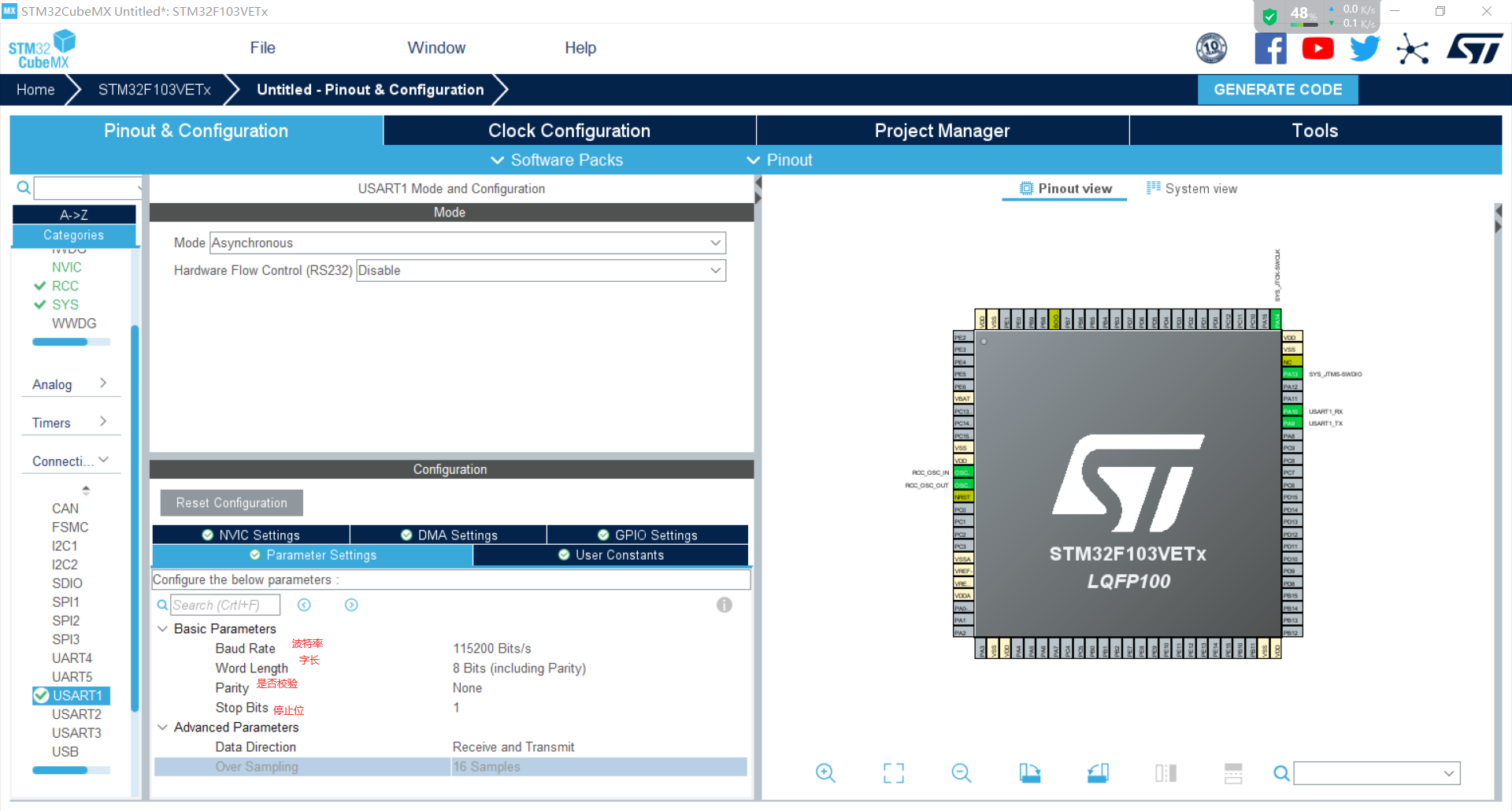Image resolution: width=1512 pixels, height=811 pixels.
Task: Zoom in on the pinout view
Action: pyautogui.click(x=825, y=773)
